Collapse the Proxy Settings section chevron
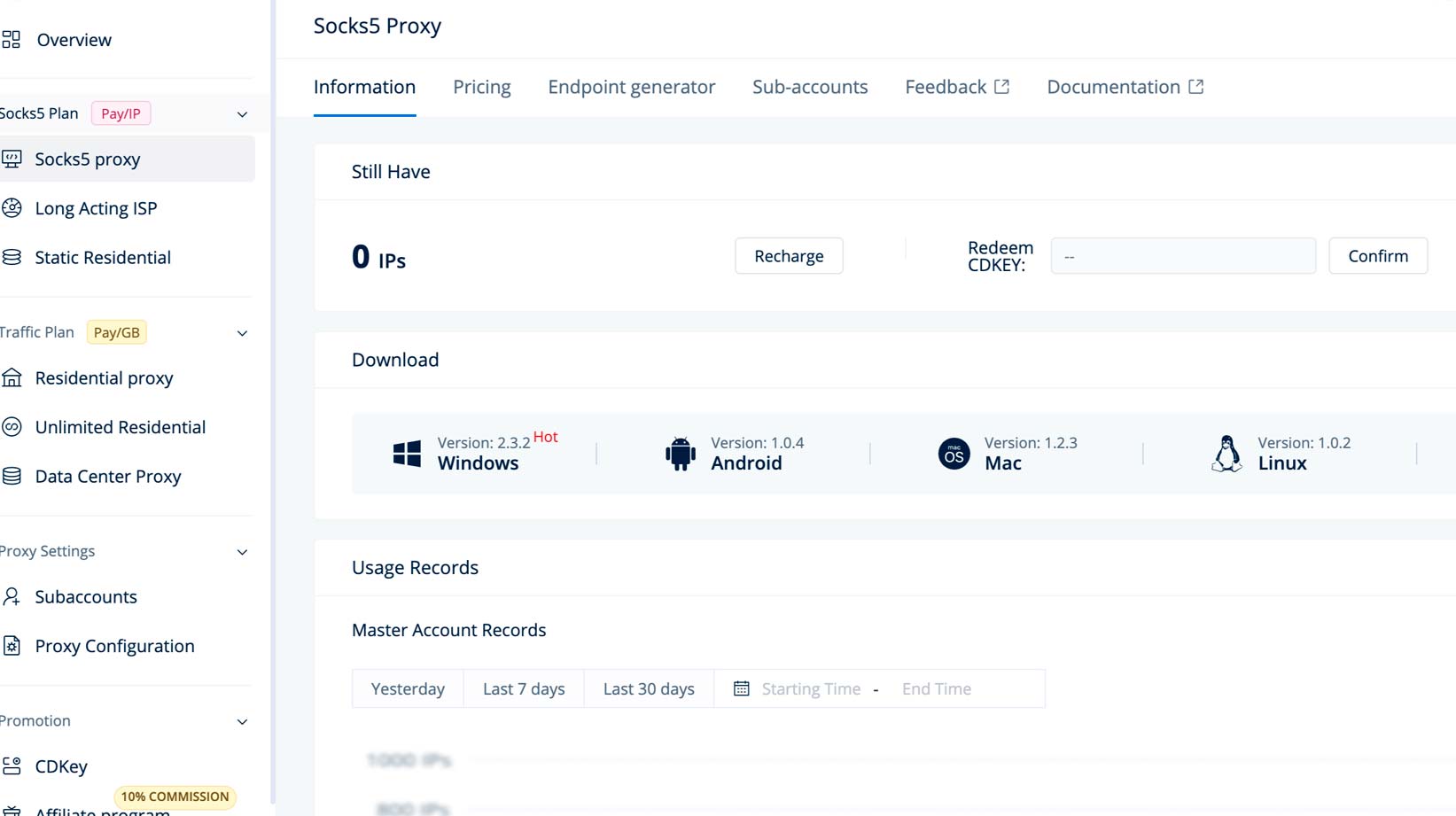1456x816 pixels. pos(242,552)
